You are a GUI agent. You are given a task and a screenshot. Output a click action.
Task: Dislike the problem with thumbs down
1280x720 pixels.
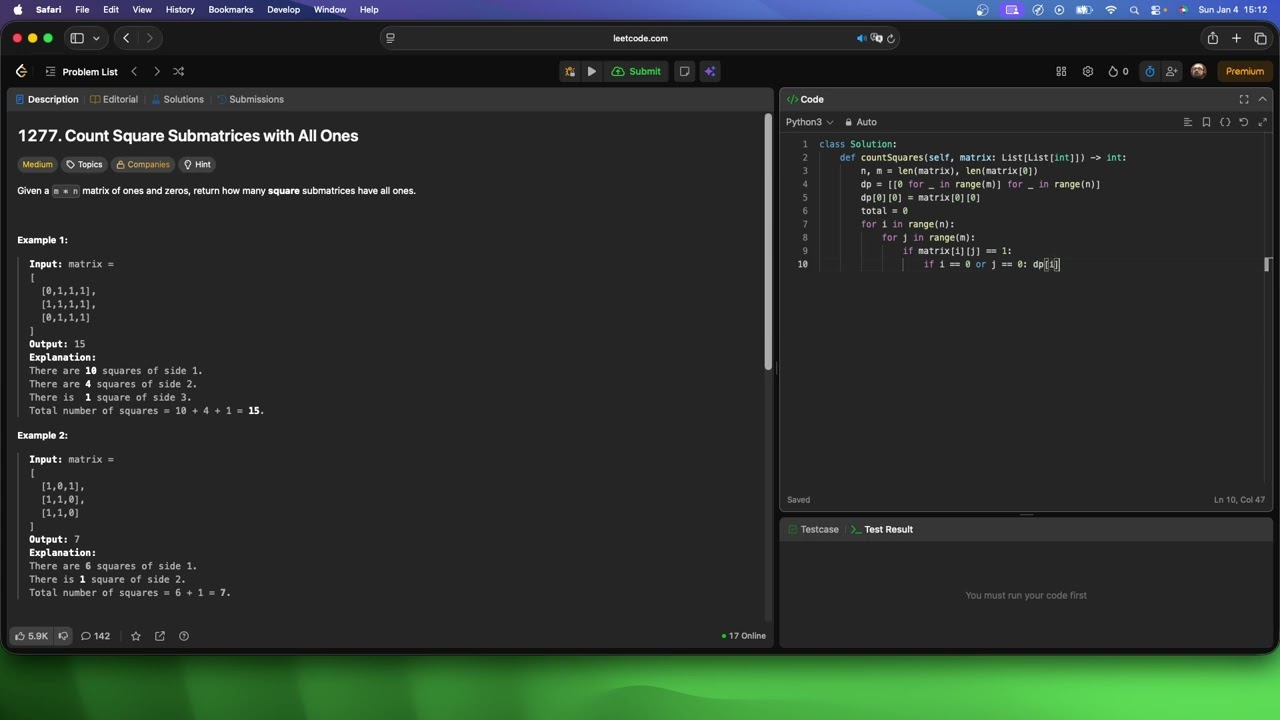(x=63, y=636)
